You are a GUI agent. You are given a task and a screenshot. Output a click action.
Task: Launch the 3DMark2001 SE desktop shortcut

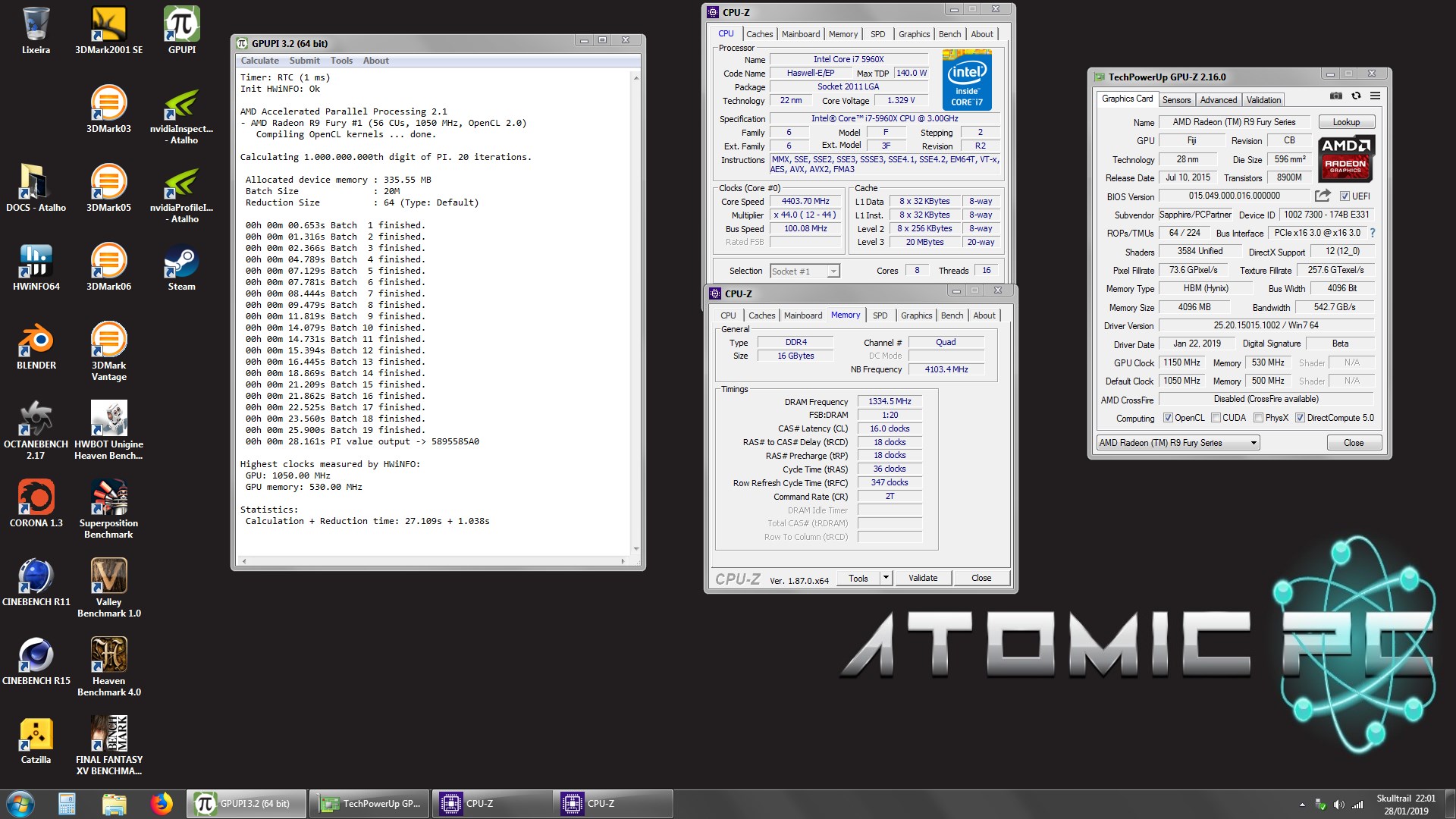108,30
